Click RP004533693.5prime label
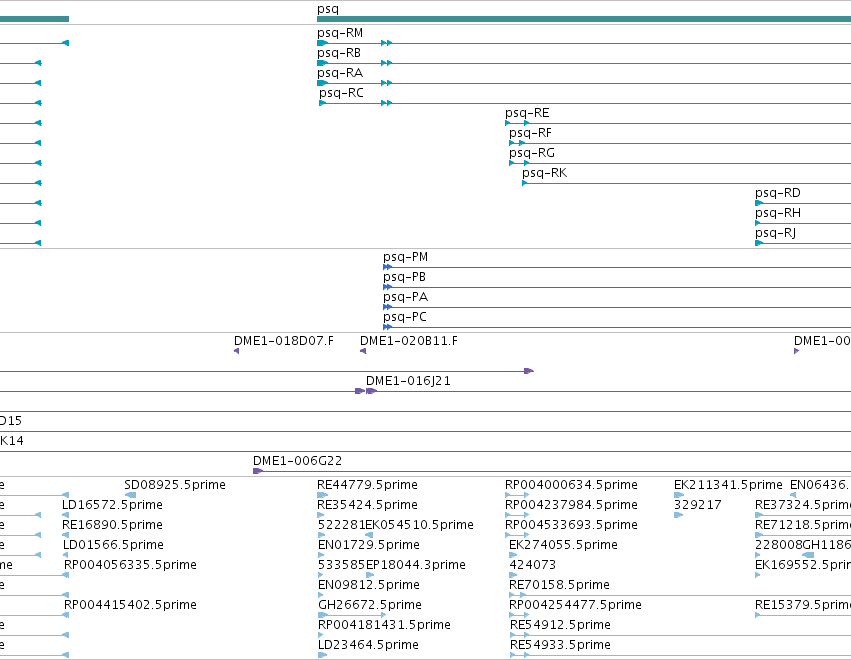 (571, 525)
